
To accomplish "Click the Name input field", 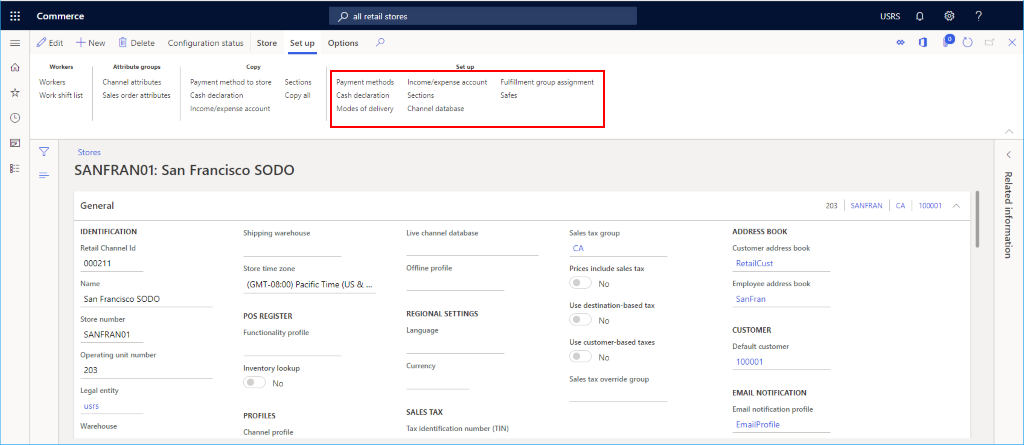I will 145,298.
